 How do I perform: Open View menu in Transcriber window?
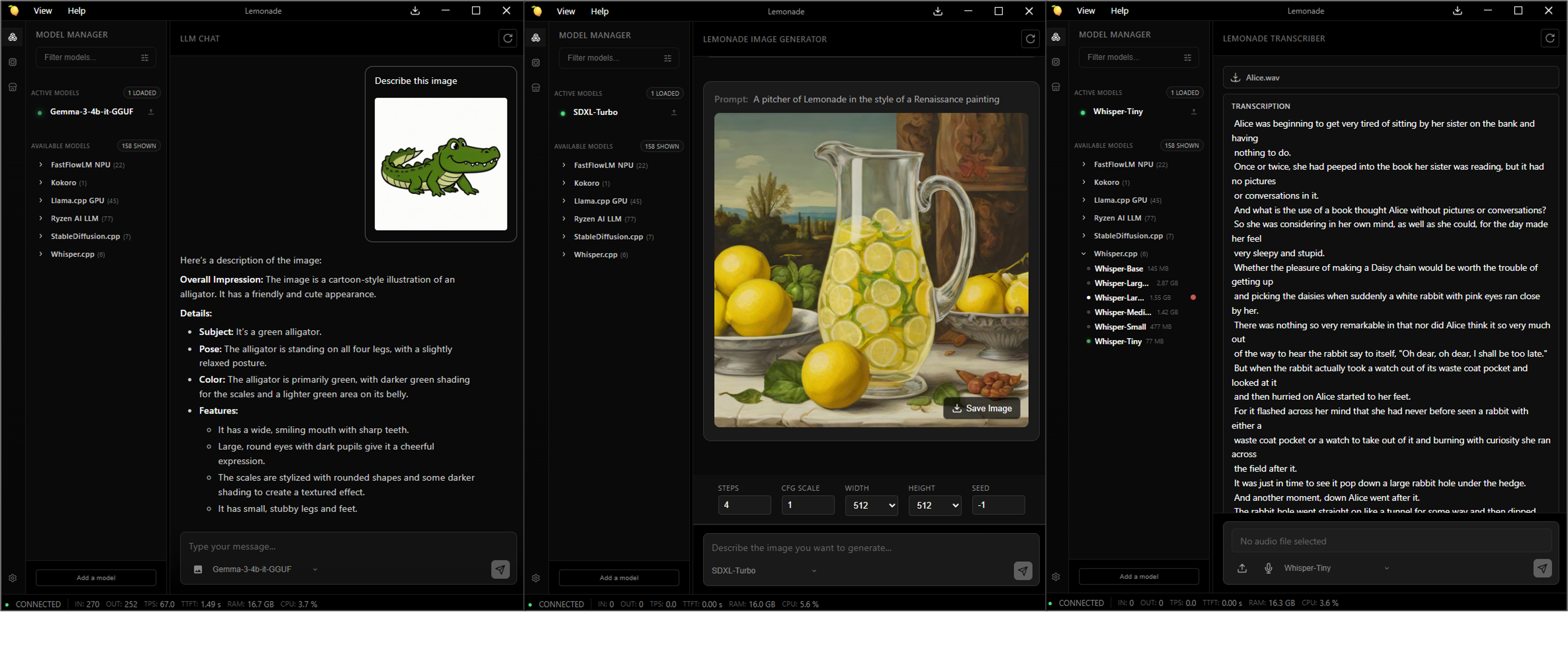click(x=1085, y=11)
